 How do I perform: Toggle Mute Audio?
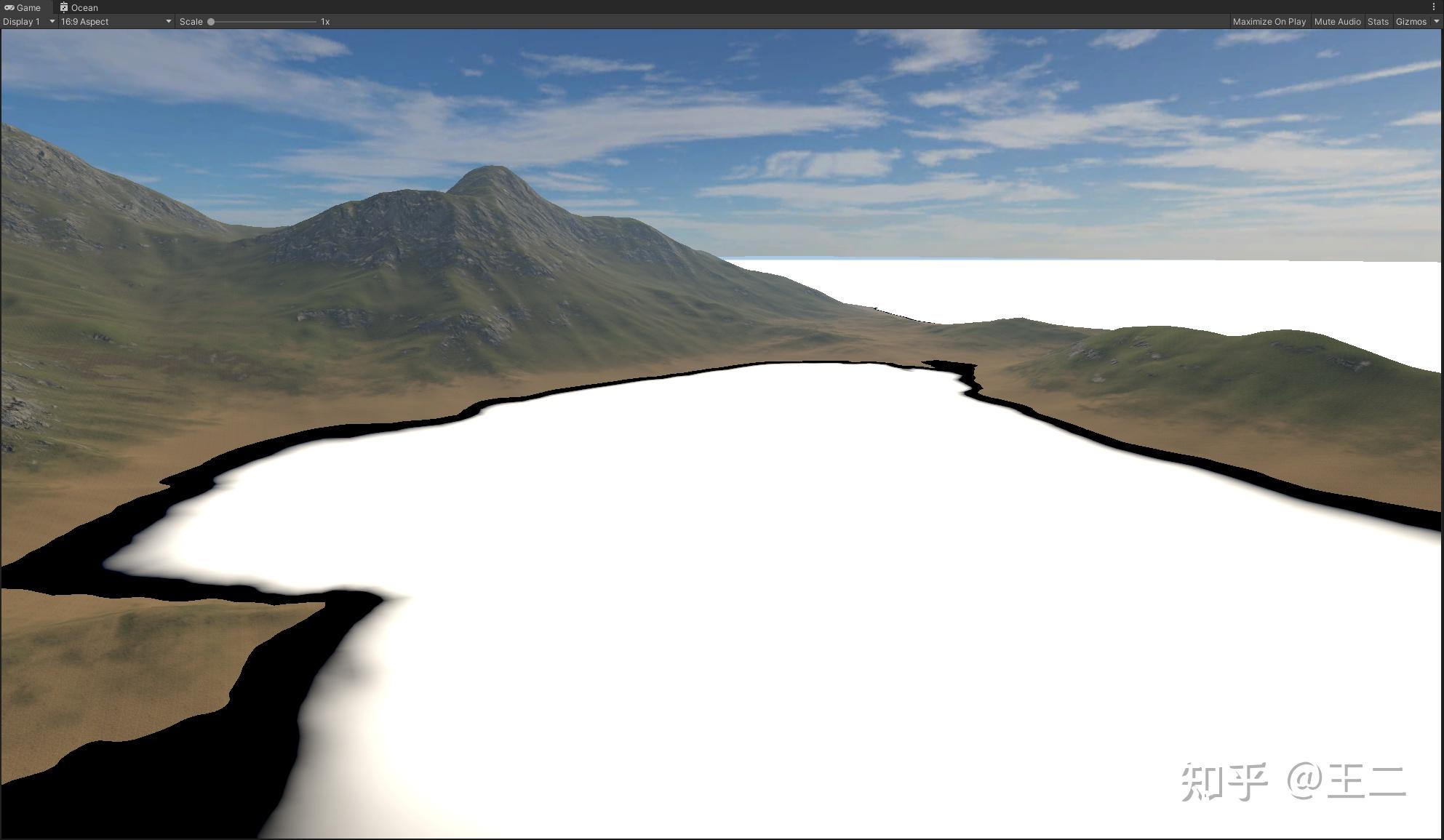[x=1337, y=22]
